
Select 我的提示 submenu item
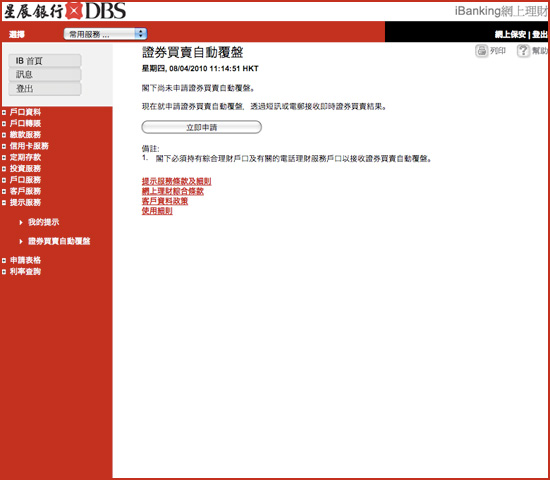tap(43, 222)
